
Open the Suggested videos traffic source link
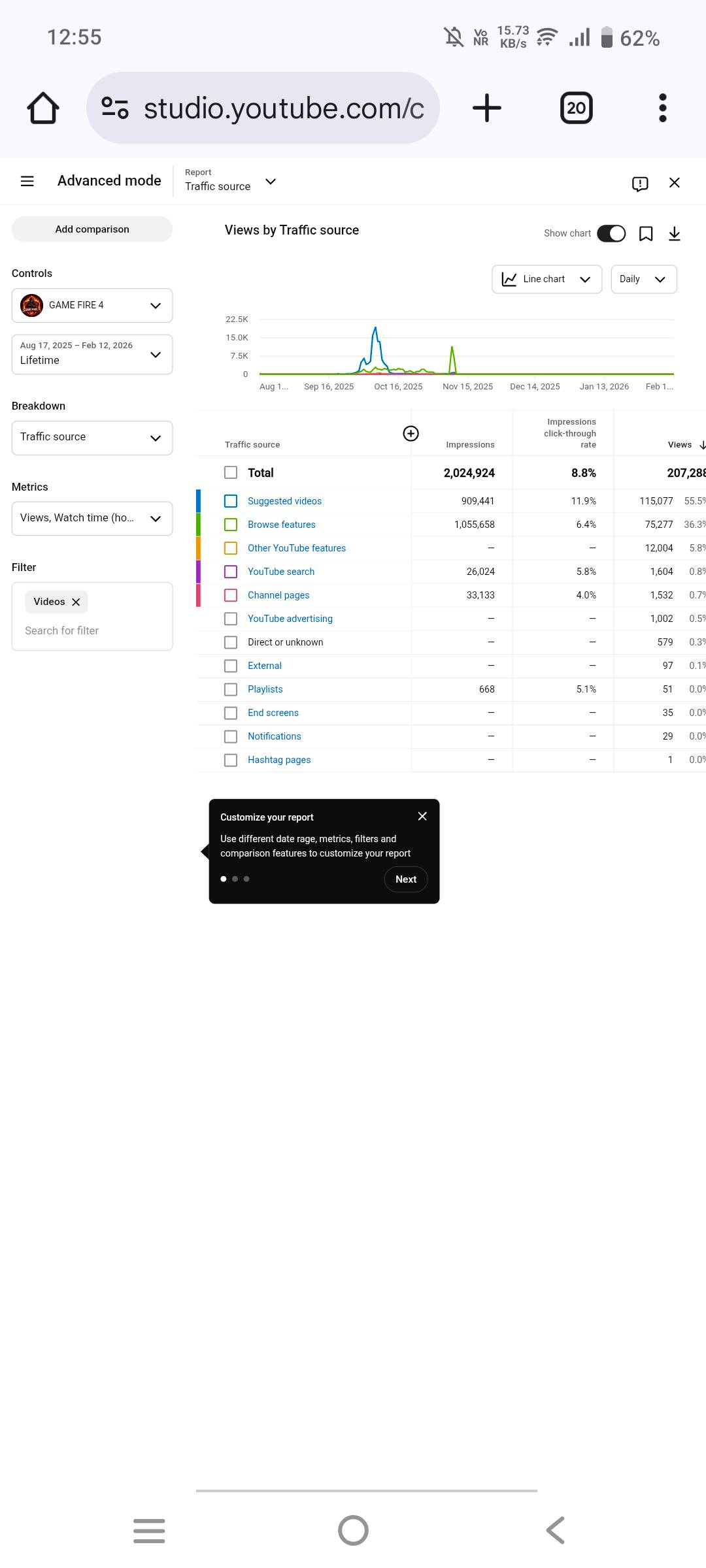284,501
